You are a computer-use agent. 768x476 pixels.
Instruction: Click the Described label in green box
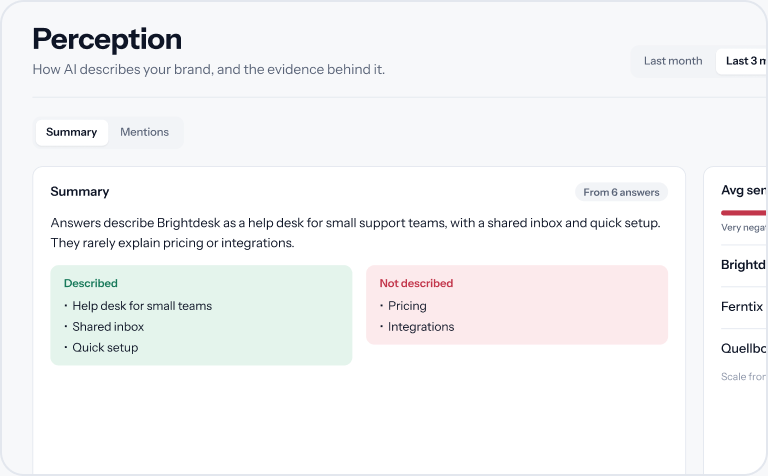(x=91, y=283)
